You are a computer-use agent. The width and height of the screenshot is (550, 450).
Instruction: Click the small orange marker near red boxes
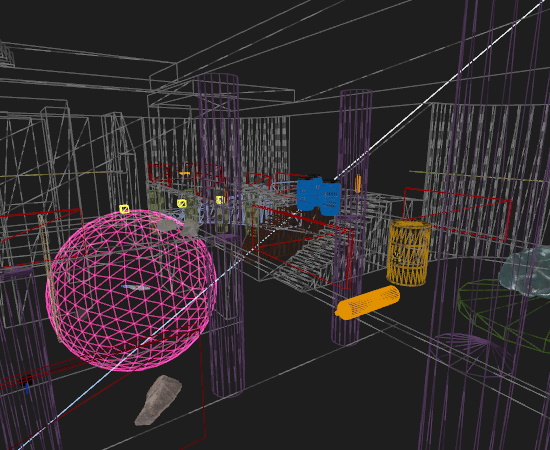pyautogui.click(x=185, y=173)
